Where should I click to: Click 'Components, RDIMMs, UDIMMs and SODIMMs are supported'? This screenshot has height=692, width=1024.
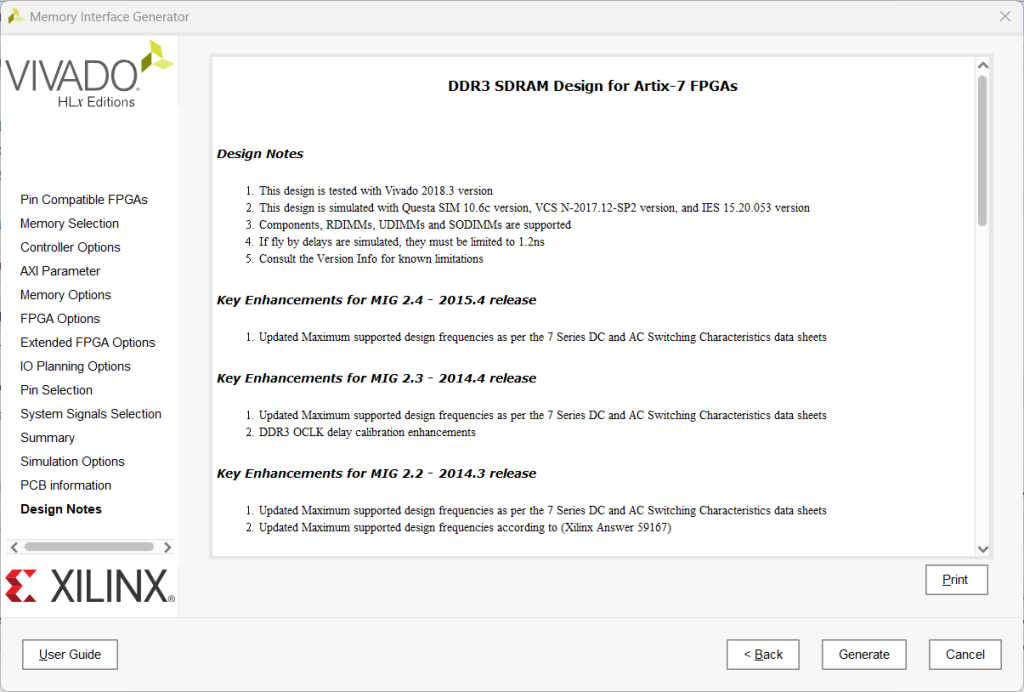[x=415, y=225]
